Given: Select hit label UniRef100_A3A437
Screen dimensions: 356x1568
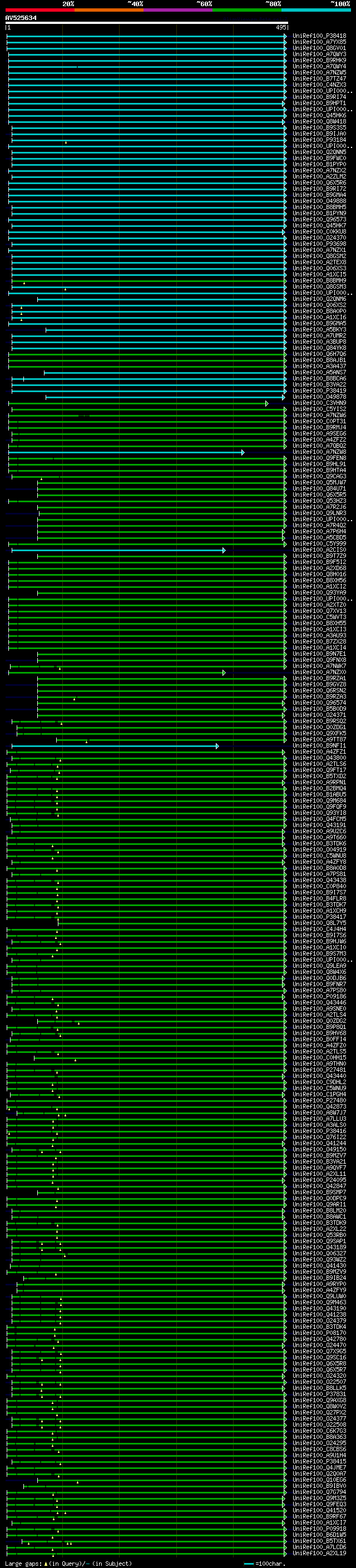Looking at the screenshot, I should [319, 366].
